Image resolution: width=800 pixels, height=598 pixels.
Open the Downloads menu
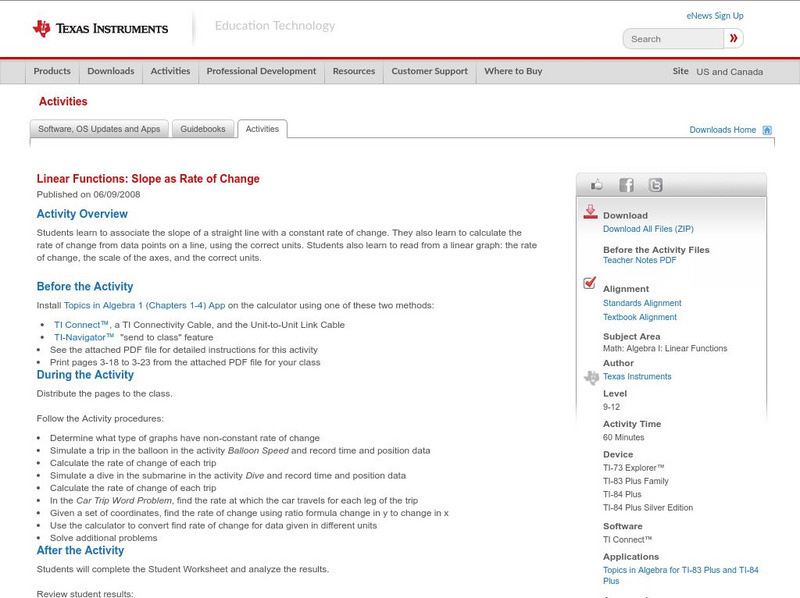pyautogui.click(x=111, y=71)
